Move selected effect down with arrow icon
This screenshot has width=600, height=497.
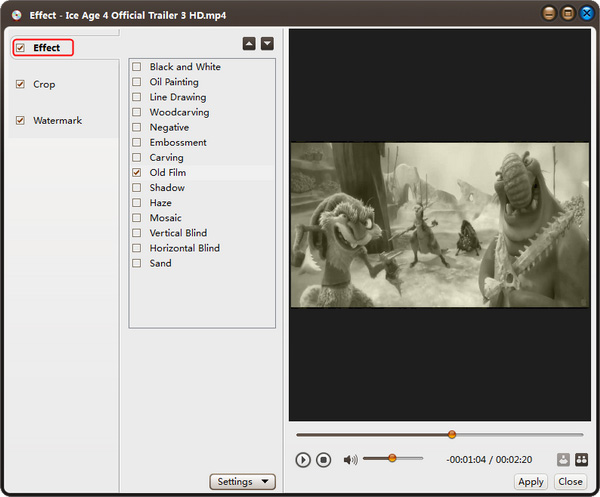coord(267,44)
